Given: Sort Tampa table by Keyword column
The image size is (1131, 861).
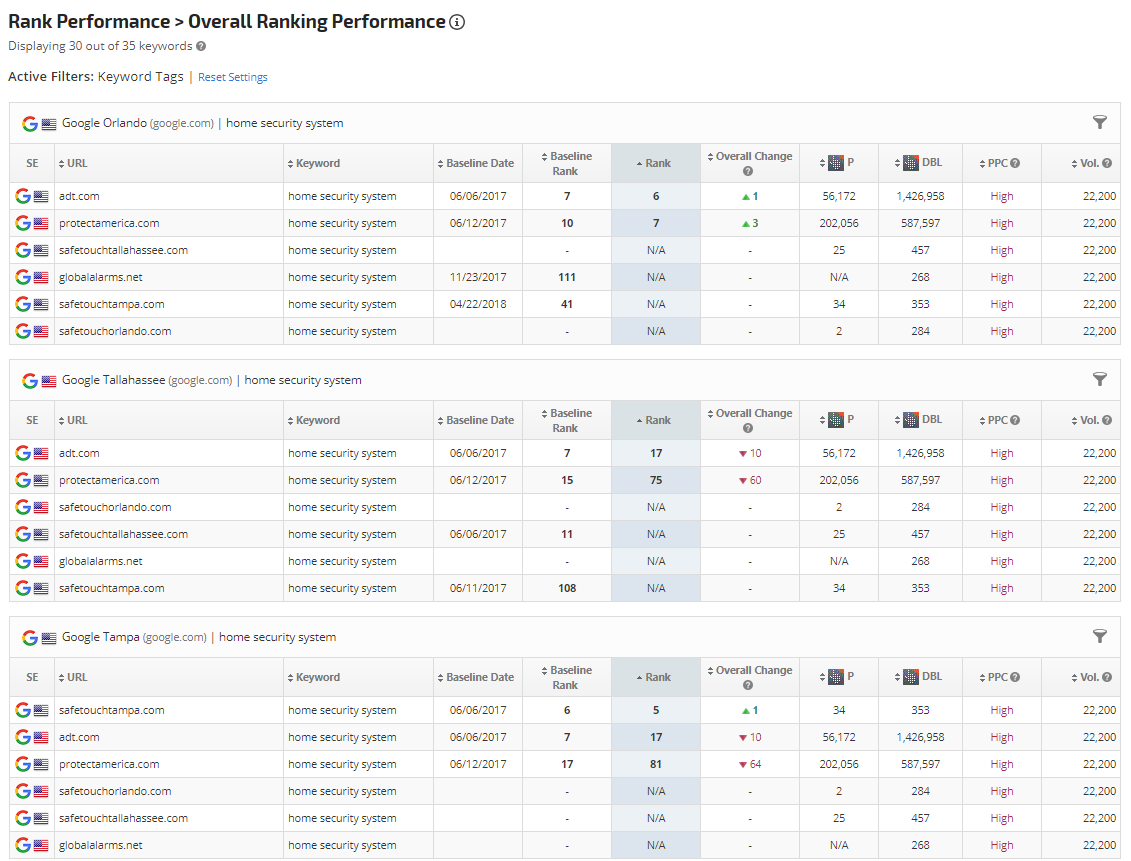Looking at the screenshot, I should pyautogui.click(x=317, y=677).
